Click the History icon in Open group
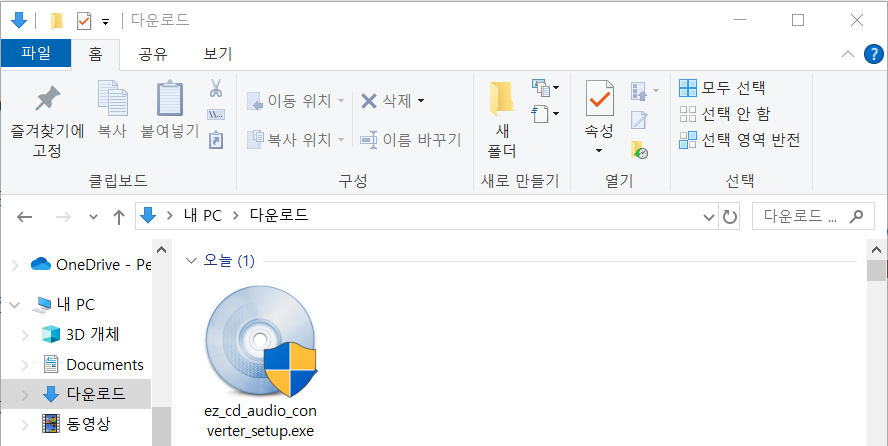 coord(639,150)
